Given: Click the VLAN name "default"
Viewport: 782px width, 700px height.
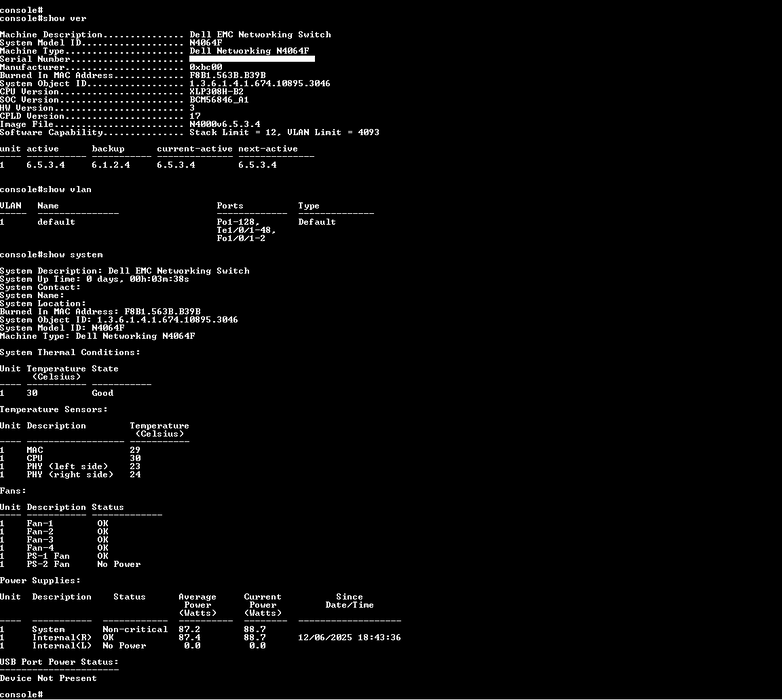Looking at the screenshot, I should (56, 222).
